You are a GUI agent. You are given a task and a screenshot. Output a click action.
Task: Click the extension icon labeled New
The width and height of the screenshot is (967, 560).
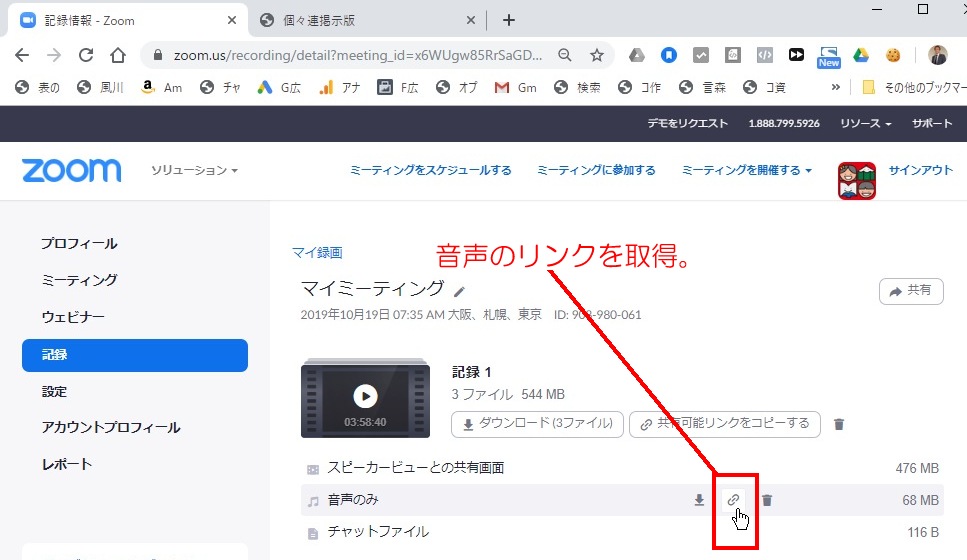click(x=829, y=57)
